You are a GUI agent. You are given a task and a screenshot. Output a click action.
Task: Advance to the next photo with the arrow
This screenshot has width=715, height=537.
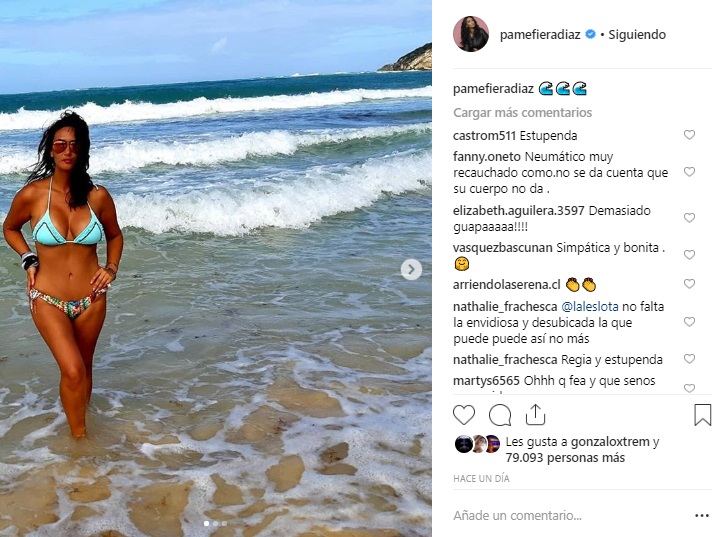(x=411, y=270)
